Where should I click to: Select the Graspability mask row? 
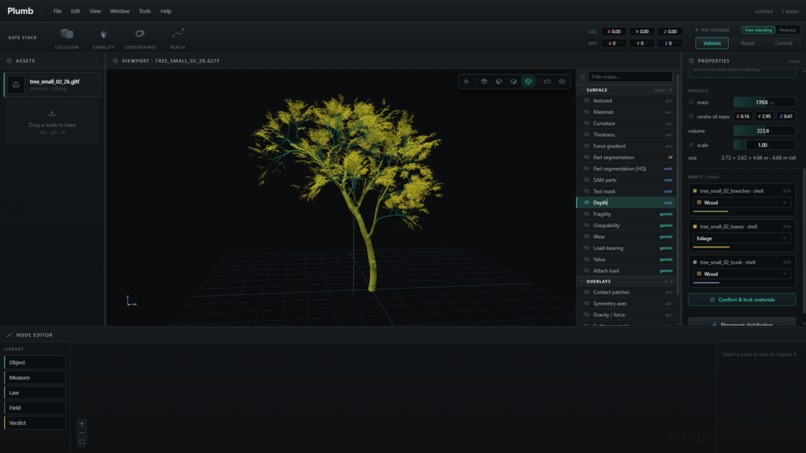pos(627,225)
